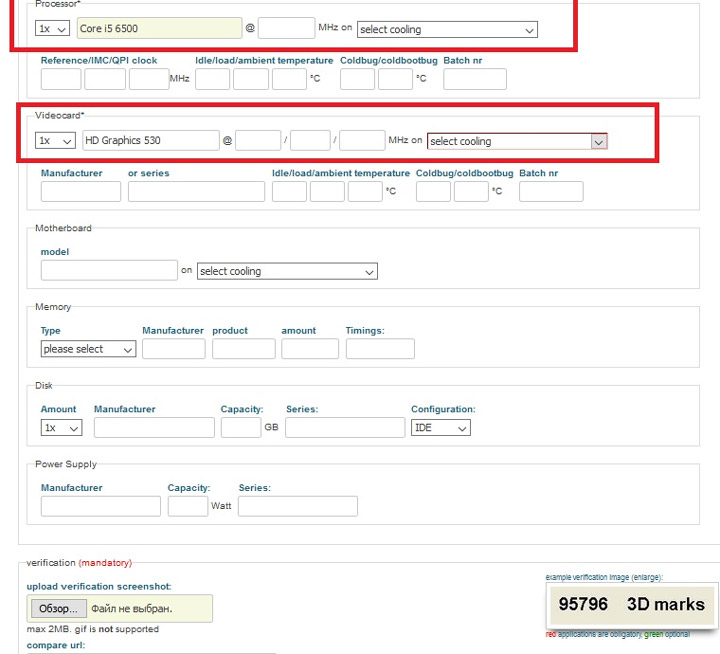
Task: Click the videocard Manufacturer field
Action: coord(81,192)
